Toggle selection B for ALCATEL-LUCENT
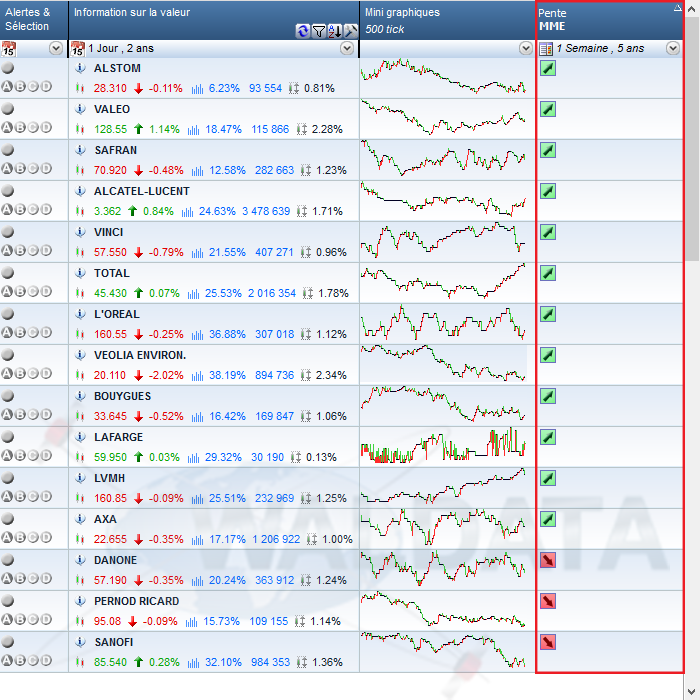This screenshot has height=700, width=700. coord(20,209)
